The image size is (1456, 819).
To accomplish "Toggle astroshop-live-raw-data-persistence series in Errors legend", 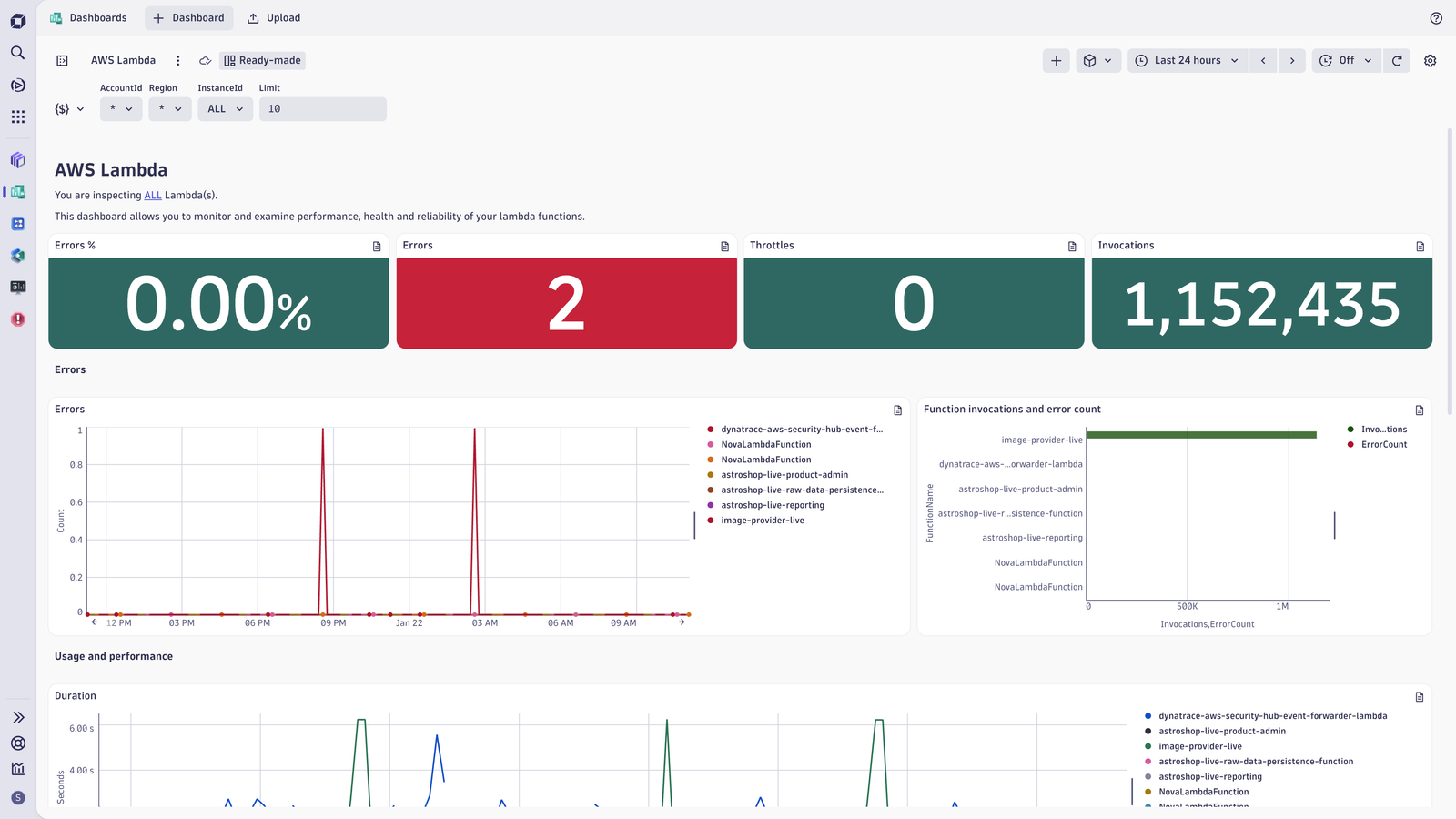I will [x=794, y=490].
